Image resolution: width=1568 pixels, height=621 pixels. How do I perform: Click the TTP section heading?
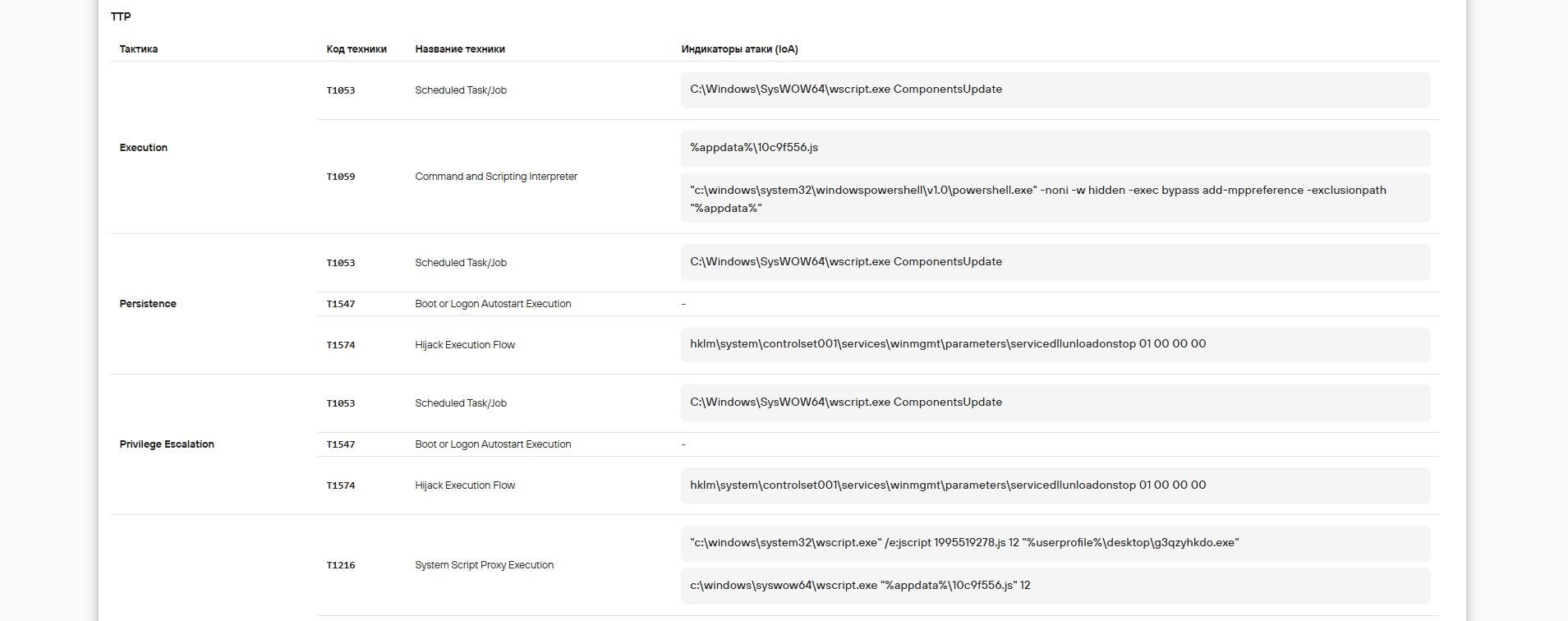tap(121, 16)
